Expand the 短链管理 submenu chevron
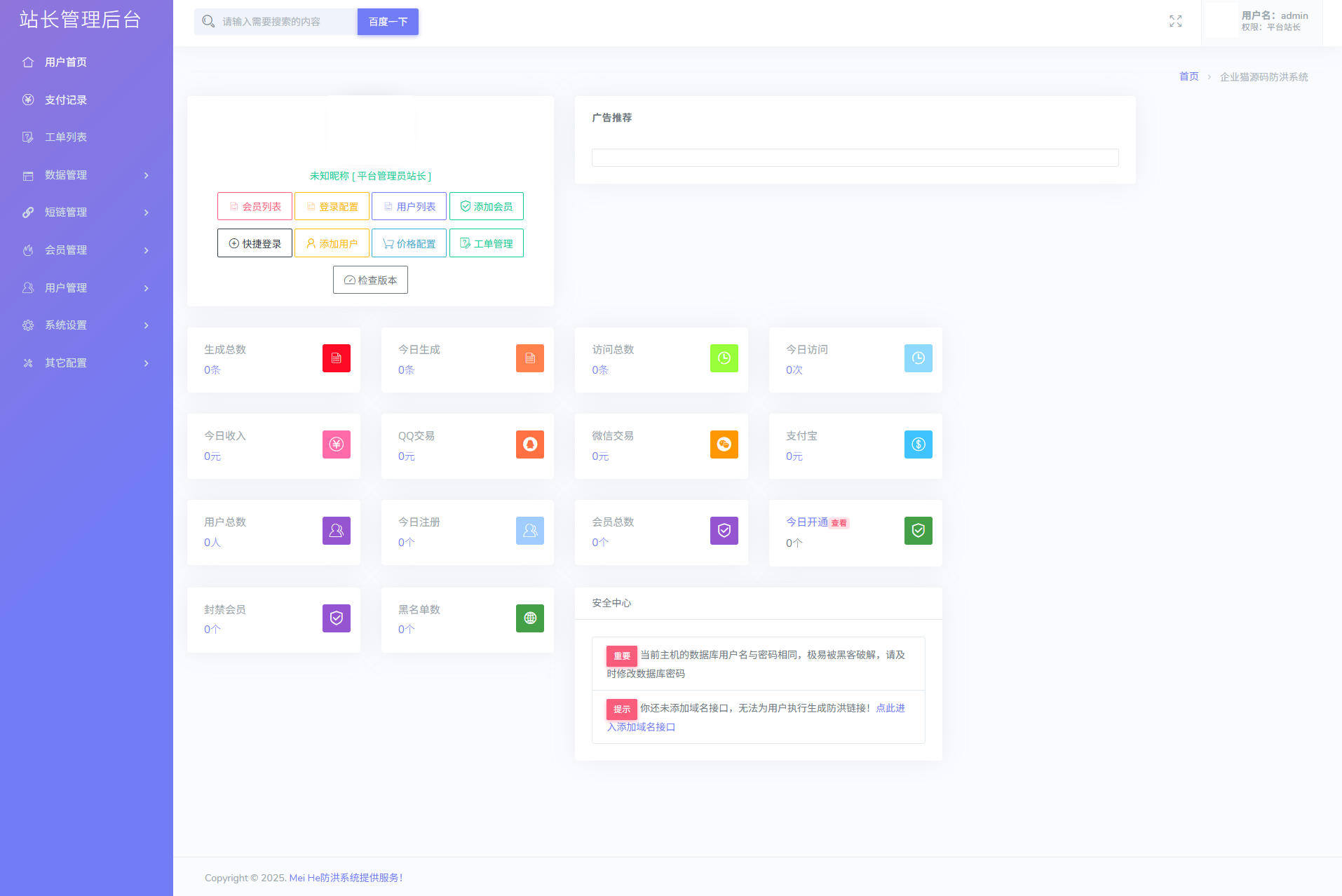This screenshot has height=896, width=1342. [x=147, y=212]
